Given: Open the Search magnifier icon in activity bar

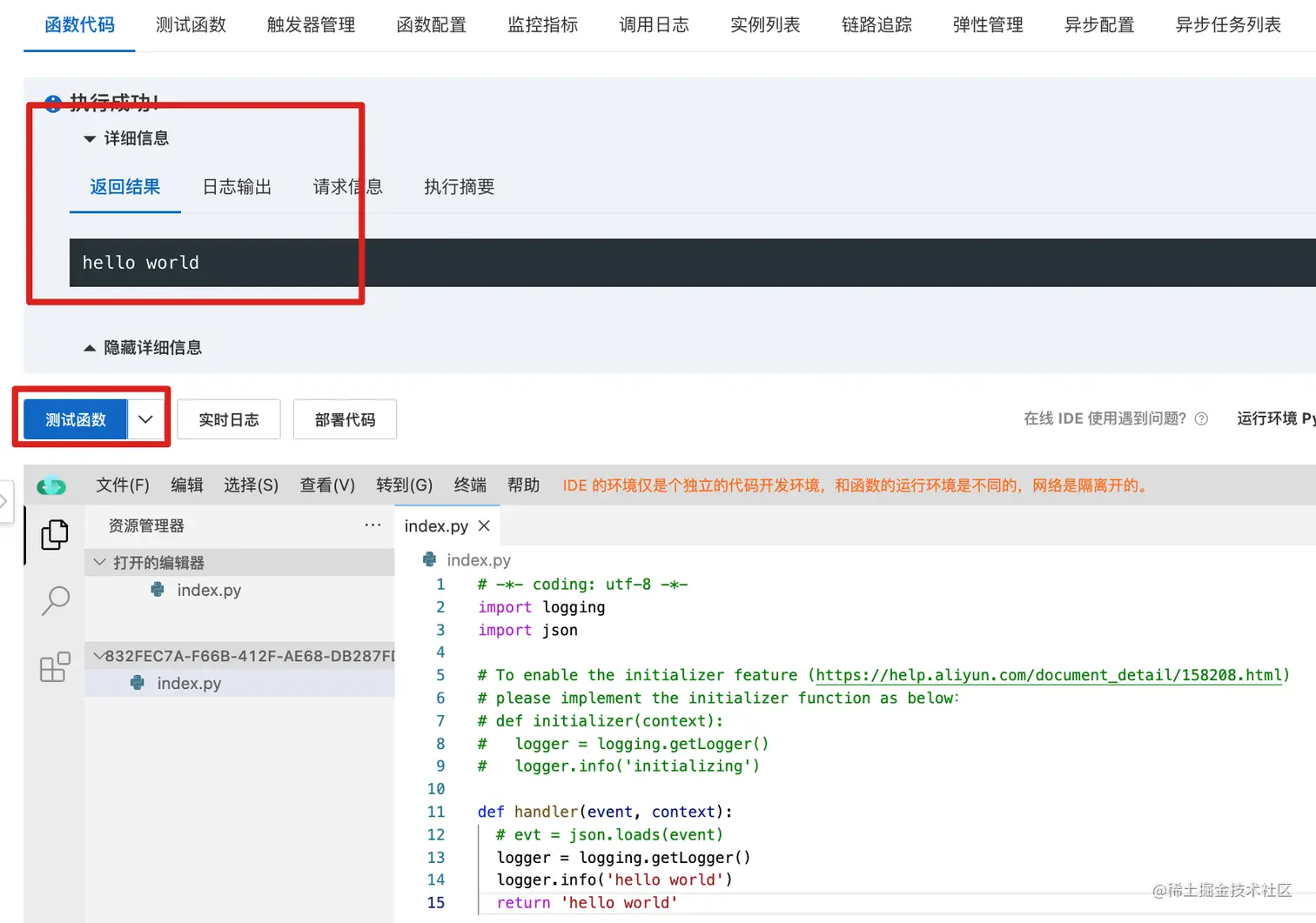Looking at the screenshot, I should tap(55, 600).
